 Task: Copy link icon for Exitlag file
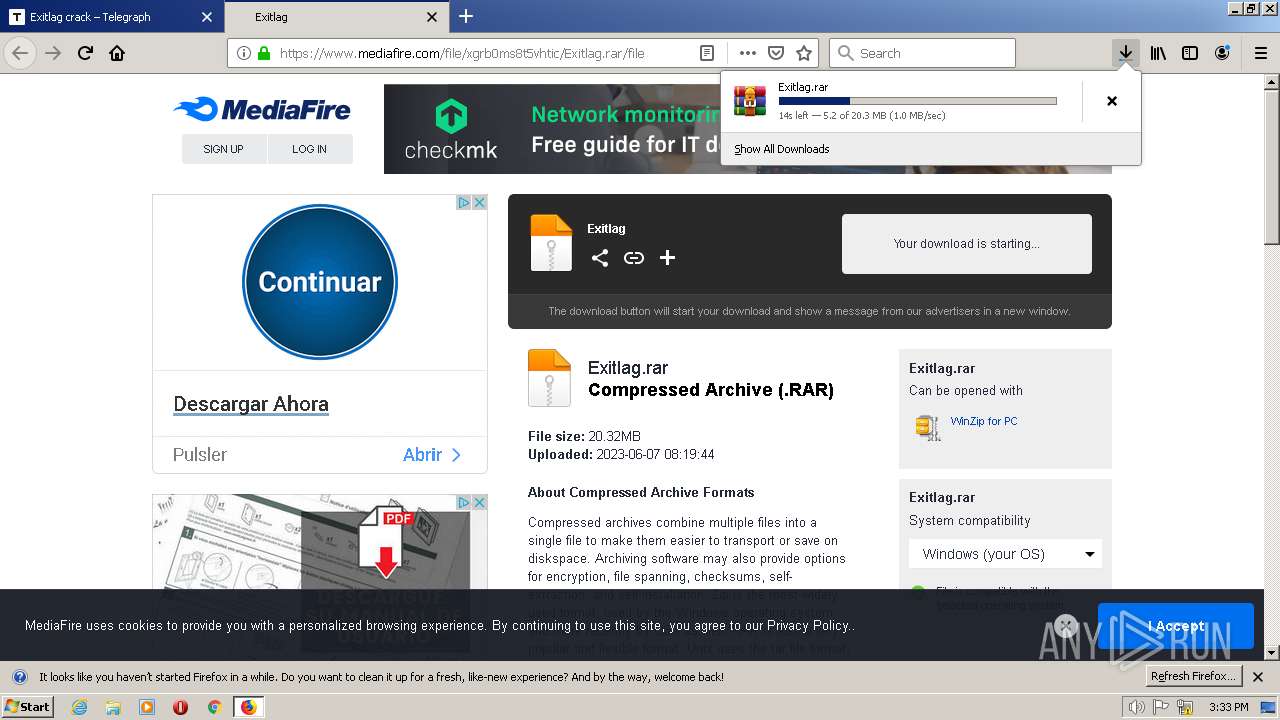[634, 258]
